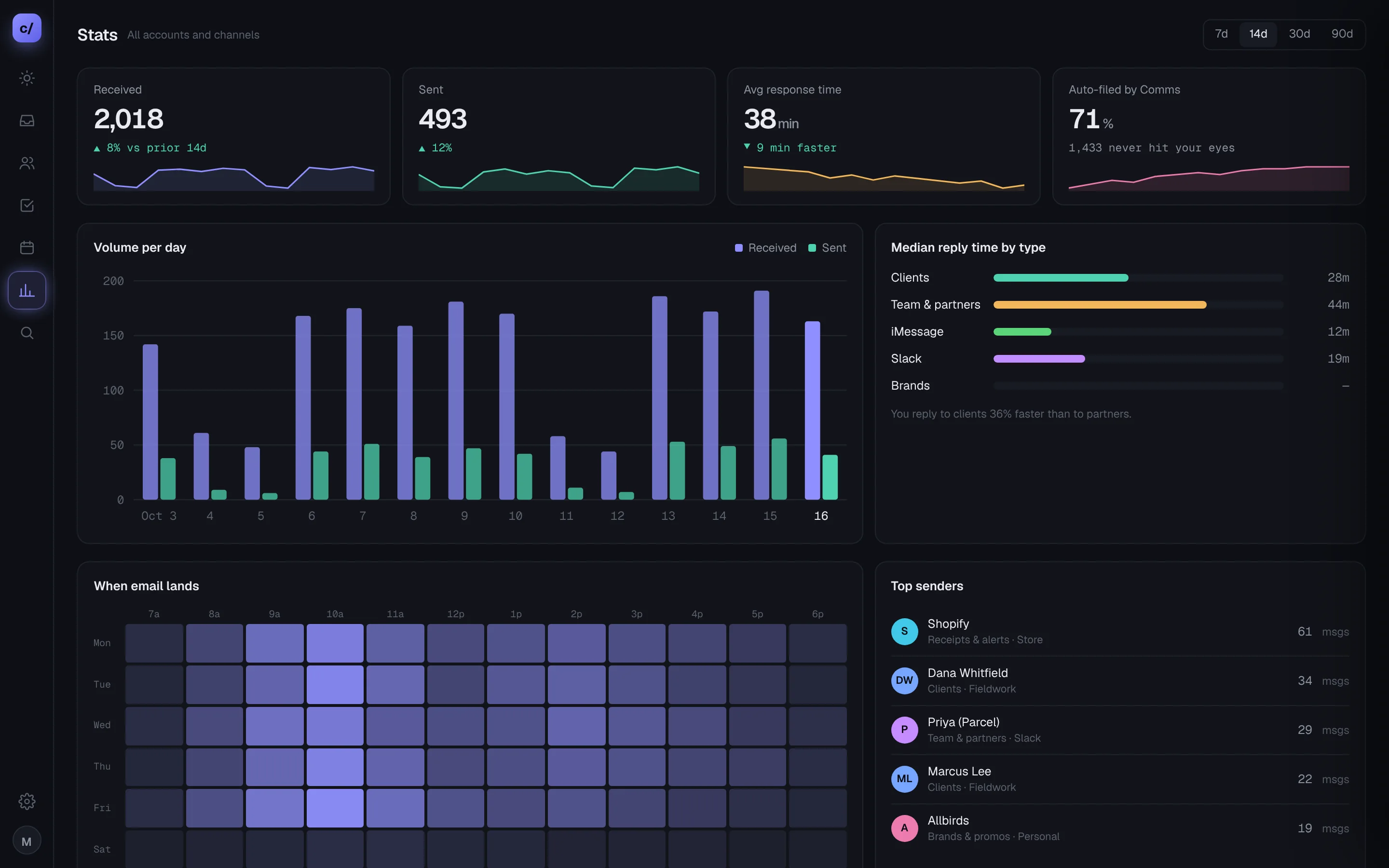This screenshot has height=868, width=1389.
Task: Open the People contacts icon
Action: click(x=27, y=163)
